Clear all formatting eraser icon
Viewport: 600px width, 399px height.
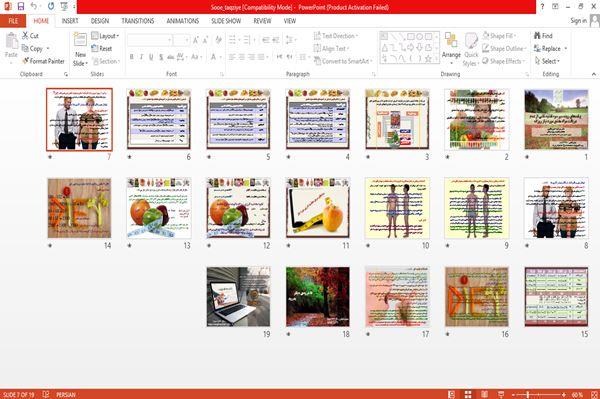pos(218,40)
